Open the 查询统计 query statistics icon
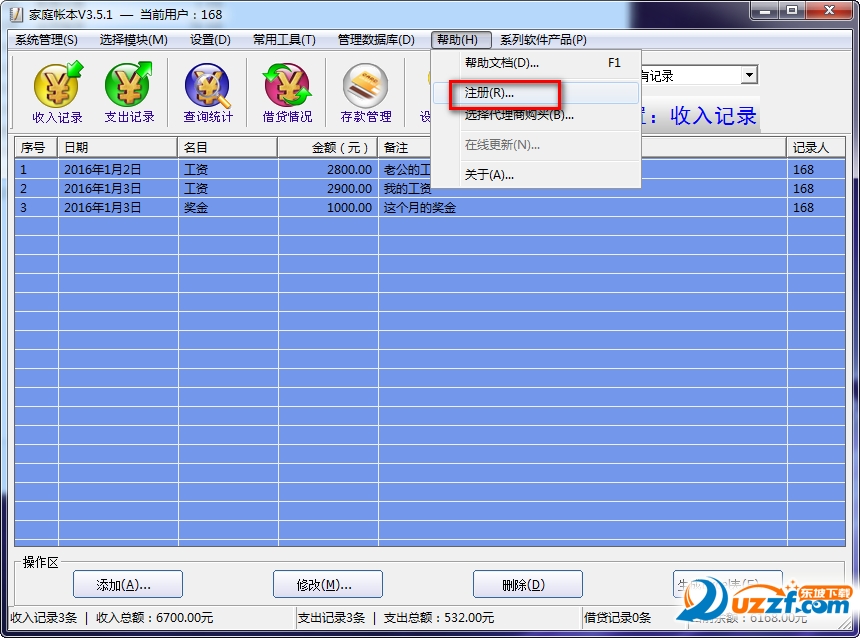This screenshot has width=860, height=638. [208, 92]
